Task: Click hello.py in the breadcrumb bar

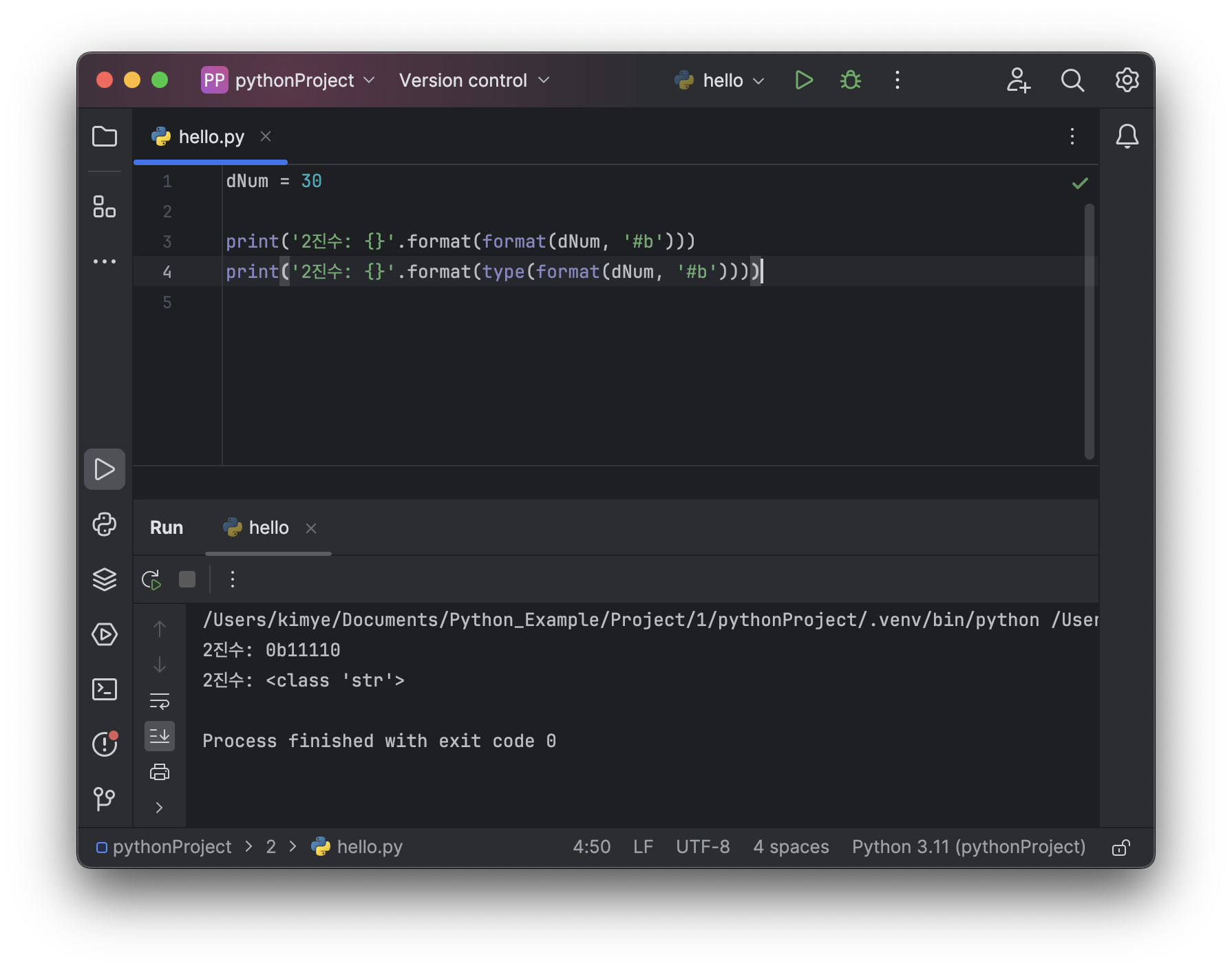Action: click(357, 847)
